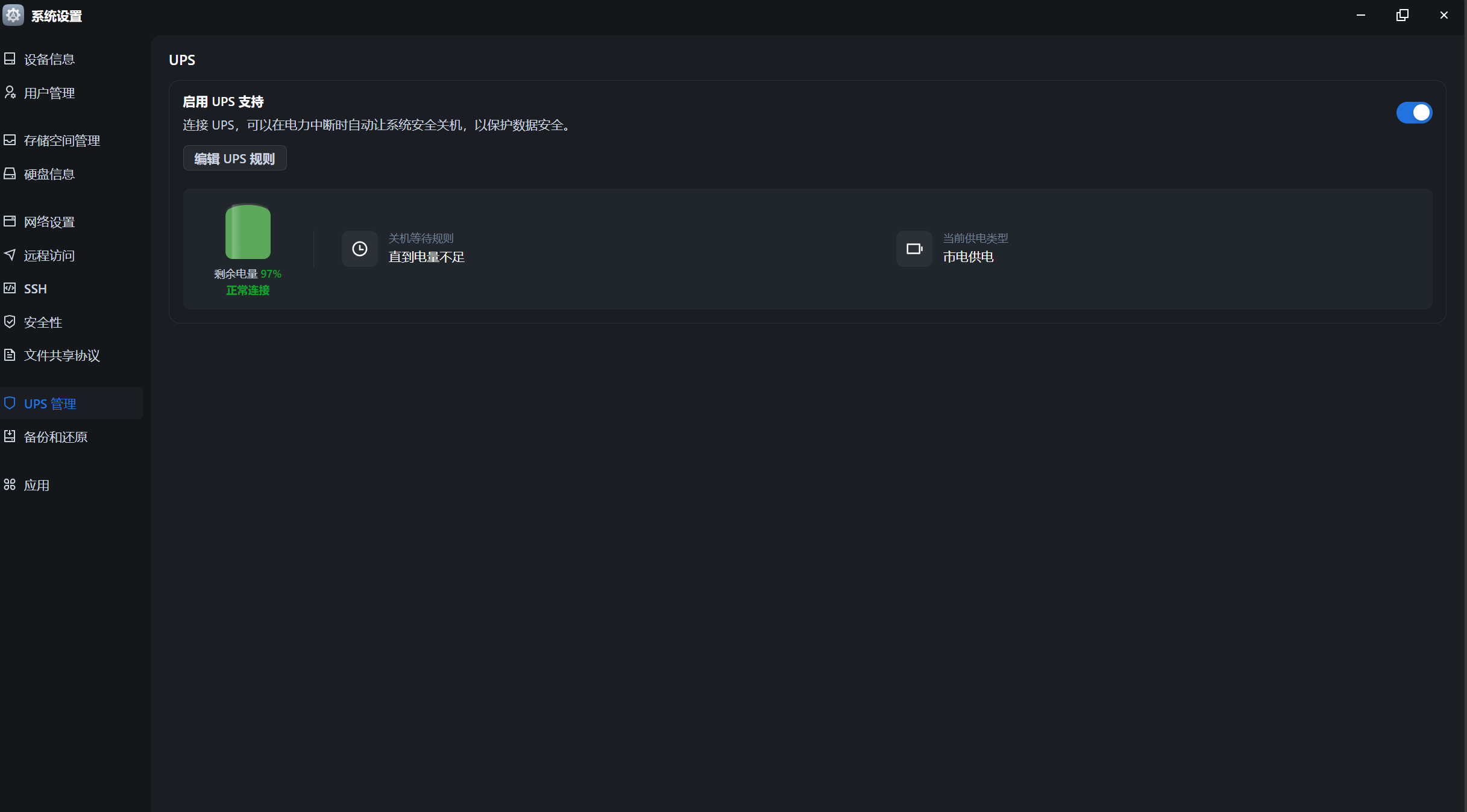Close the 系统设置 window
This screenshot has width=1467, height=812.
coord(1444,15)
